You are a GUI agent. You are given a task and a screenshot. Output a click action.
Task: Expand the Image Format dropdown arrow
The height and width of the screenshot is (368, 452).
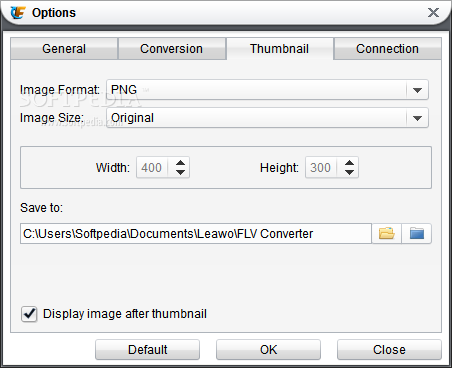click(x=417, y=90)
